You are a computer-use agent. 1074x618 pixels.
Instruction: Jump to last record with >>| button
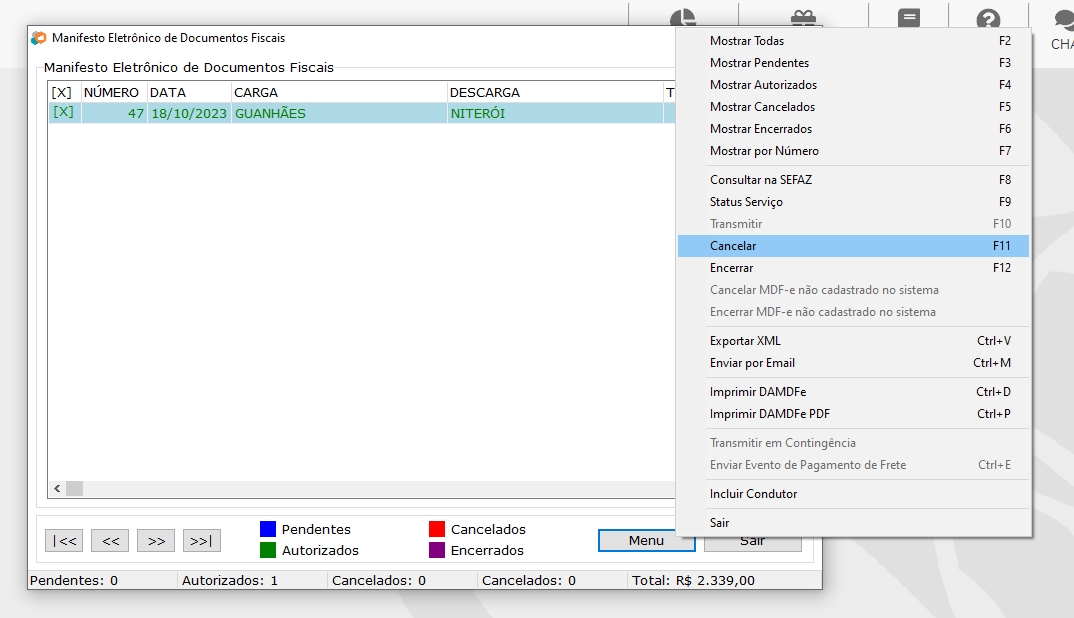(201, 541)
